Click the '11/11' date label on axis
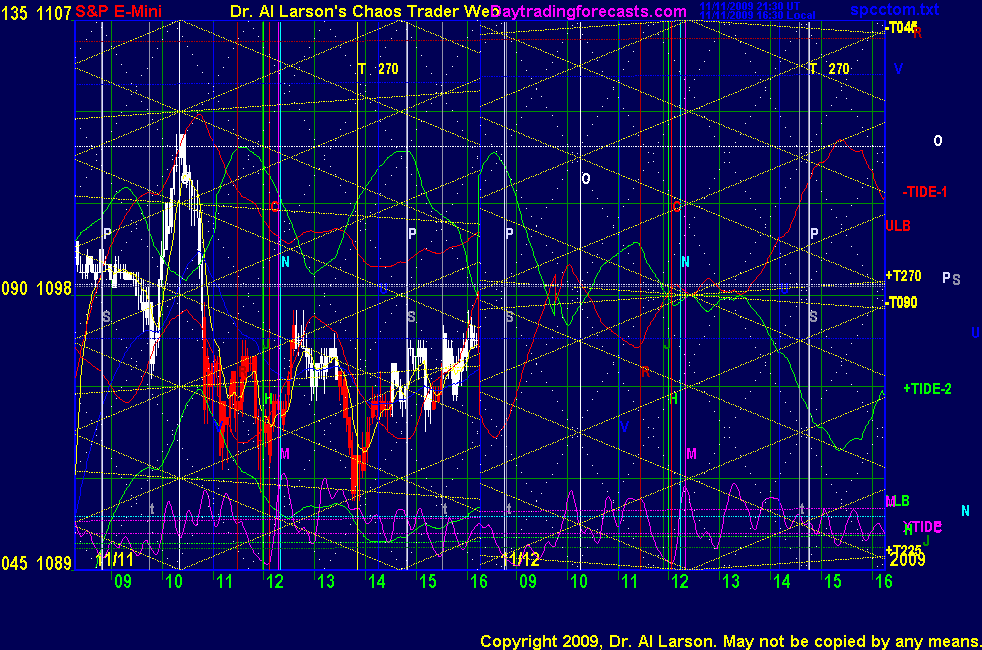Viewport: 982px width, 650px height. point(115,559)
